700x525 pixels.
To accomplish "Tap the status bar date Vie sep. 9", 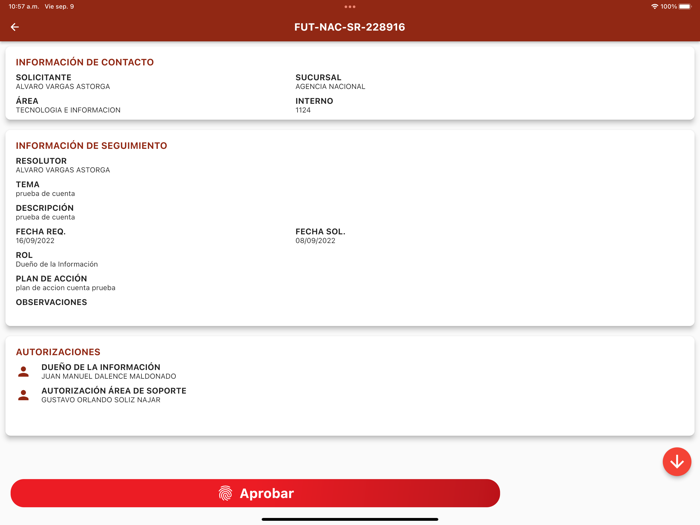I will coord(59,7).
